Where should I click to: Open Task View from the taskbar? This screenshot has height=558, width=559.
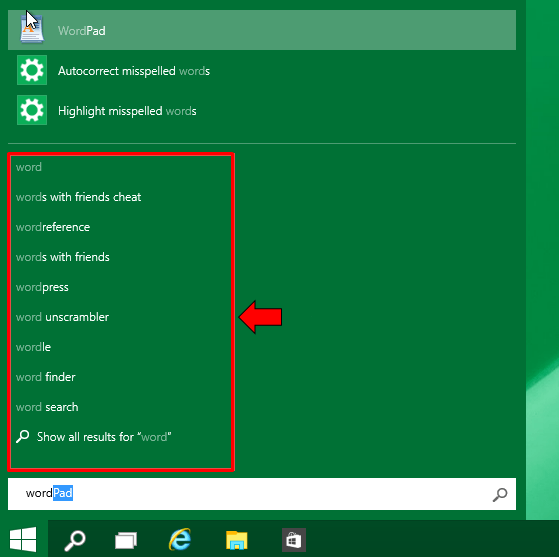tap(126, 540)
